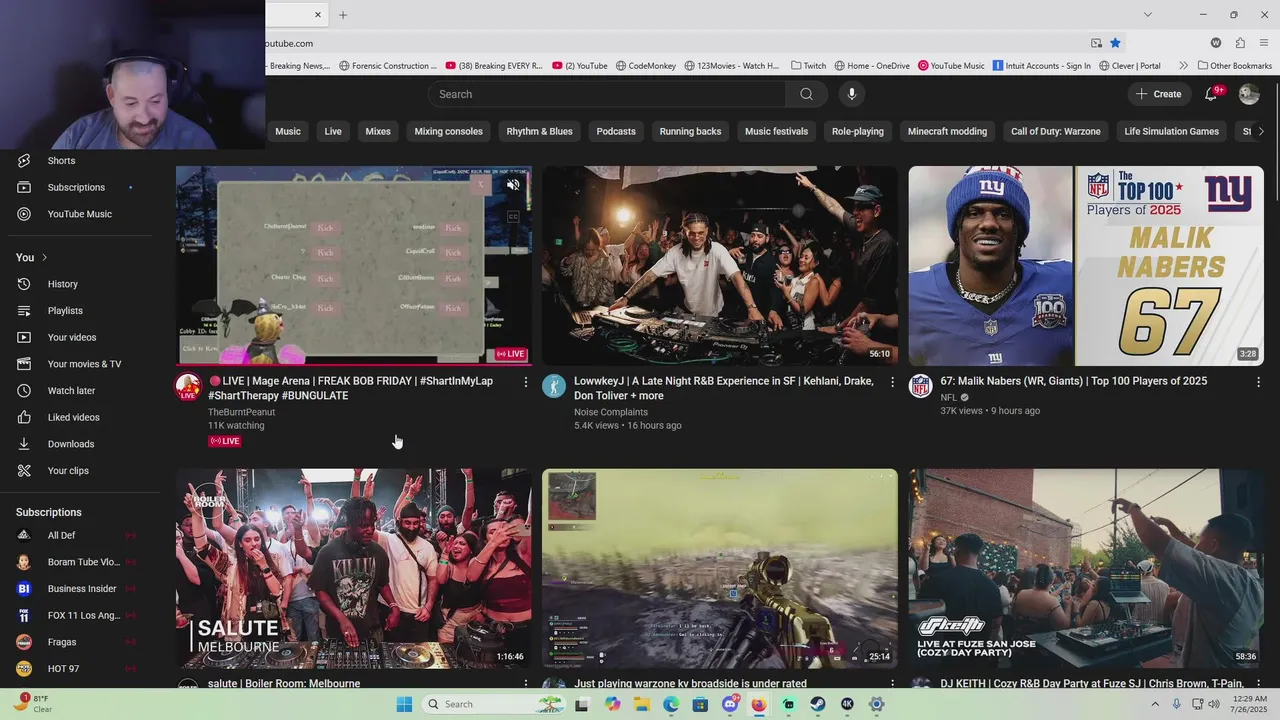Open the Twitch bookmark folder
This screenshot has height=720, width=1280.
[808, 66]
